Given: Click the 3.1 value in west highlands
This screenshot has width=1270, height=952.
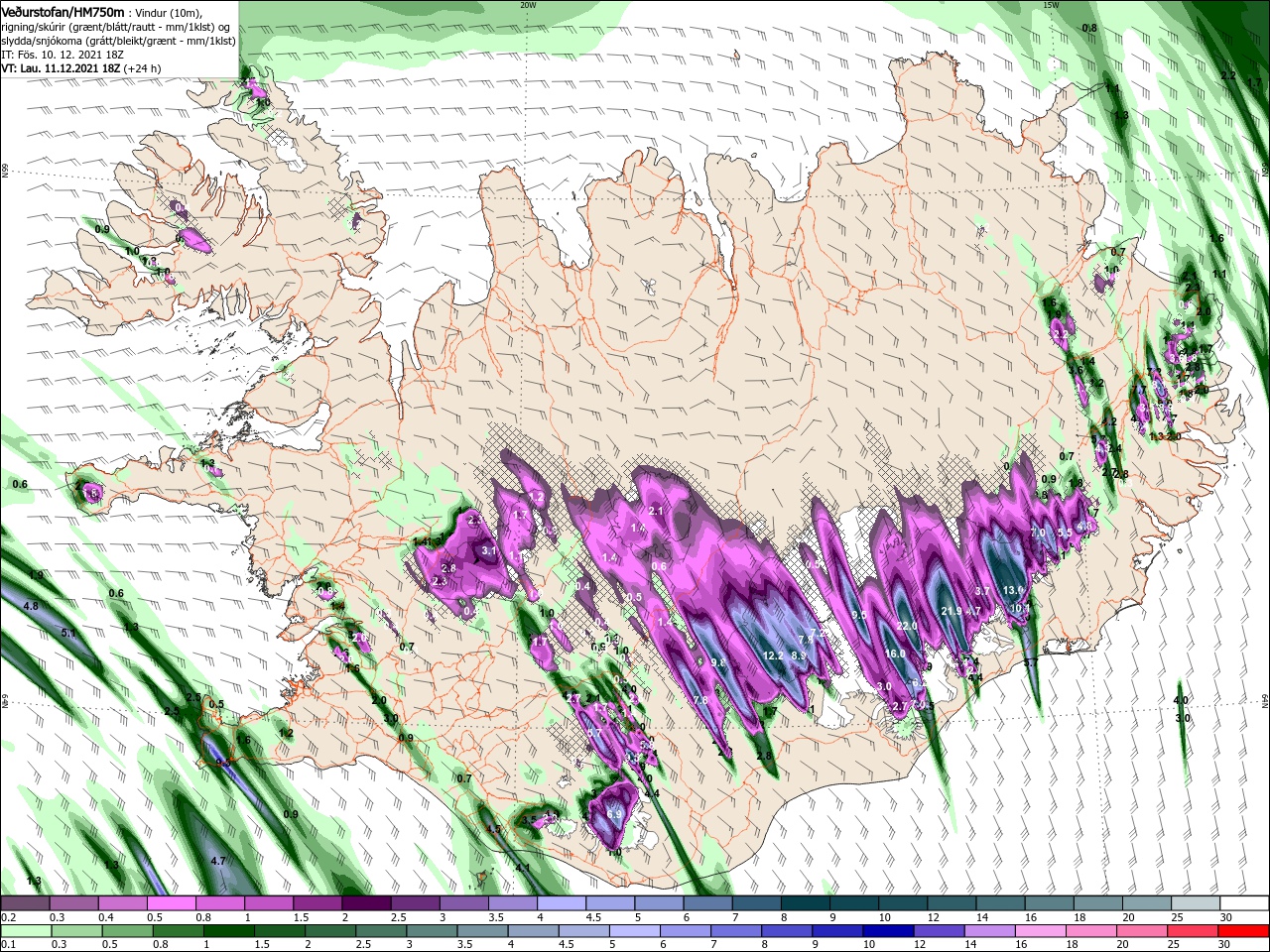Looking at the screenshot, I should click(489, 549).
